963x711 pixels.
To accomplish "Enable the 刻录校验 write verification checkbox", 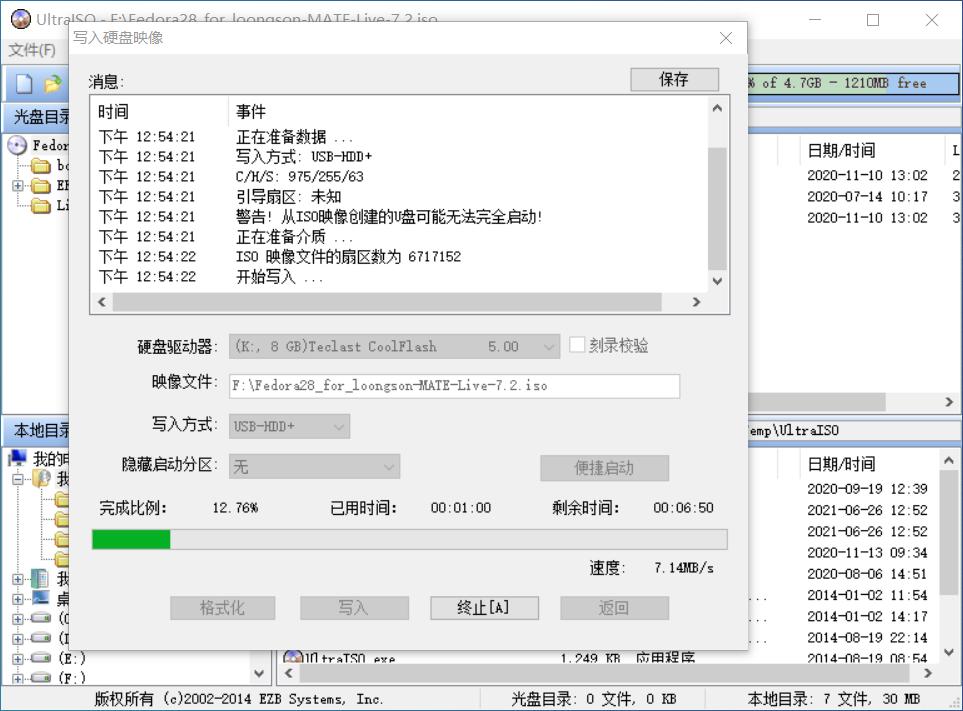I will tap(576, 345).
